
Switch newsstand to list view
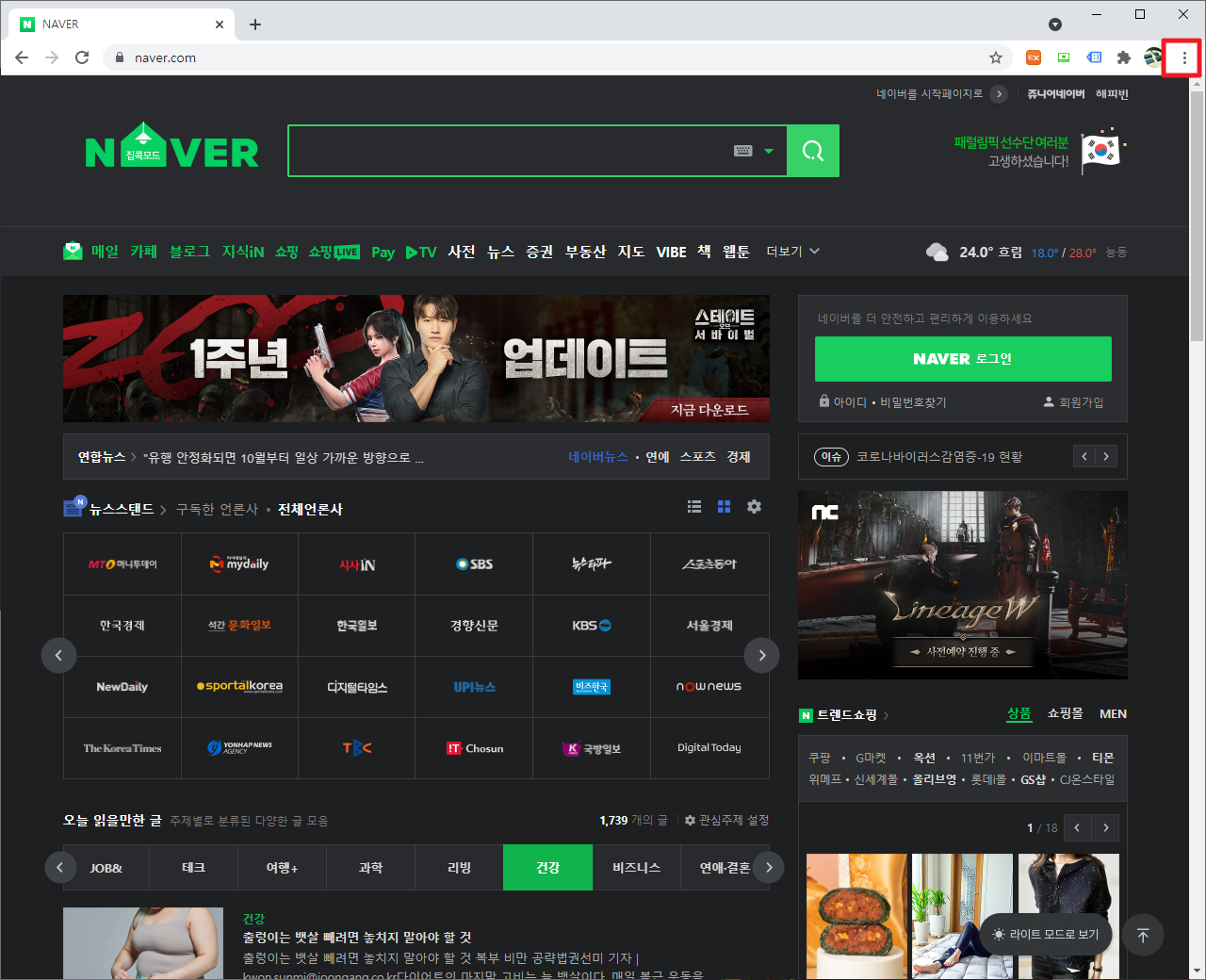click(x=694, y=506)
